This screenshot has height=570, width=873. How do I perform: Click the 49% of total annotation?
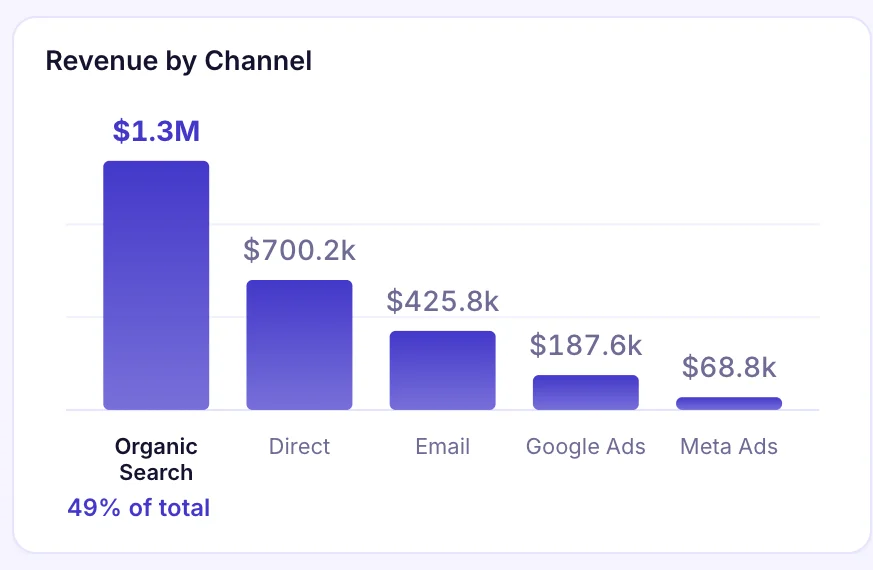tap(139, 508)
